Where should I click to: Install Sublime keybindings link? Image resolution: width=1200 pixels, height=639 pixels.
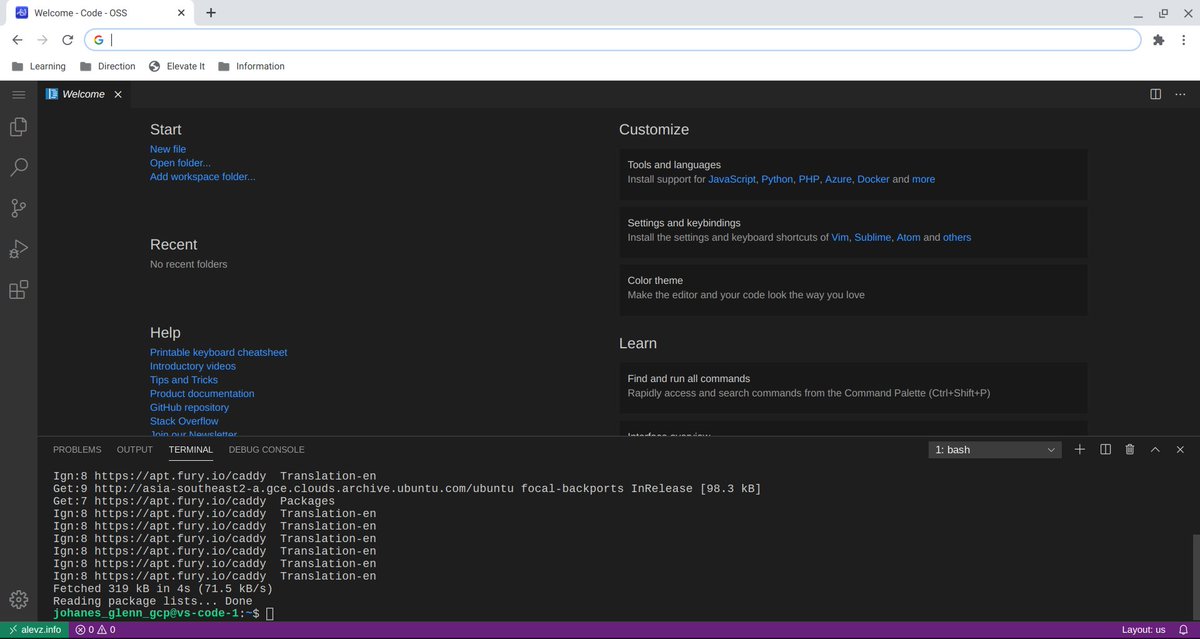(x=872, y=238)
